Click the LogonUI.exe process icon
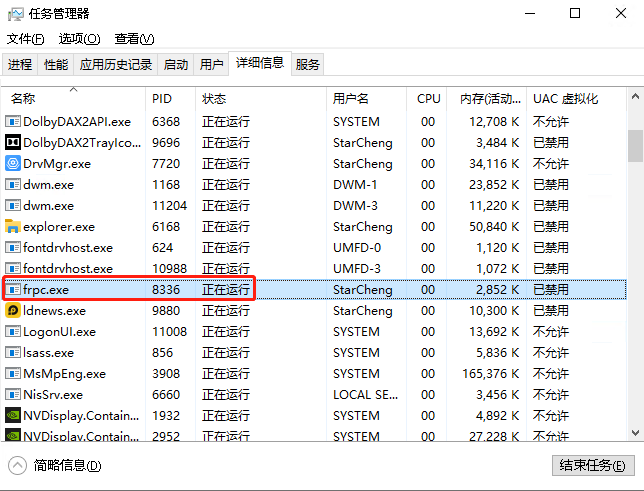 click(x=13, y=332)
